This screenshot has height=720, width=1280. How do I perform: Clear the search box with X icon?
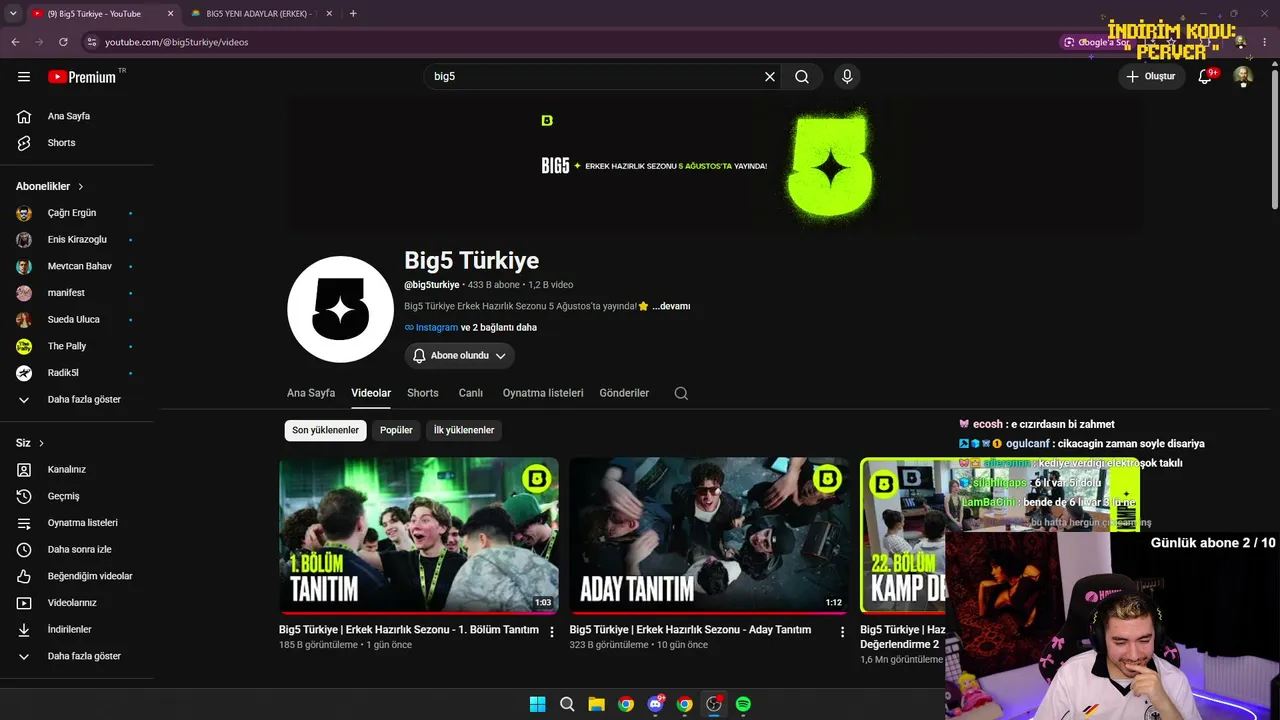pyautogui.click(x=770, y=77)
